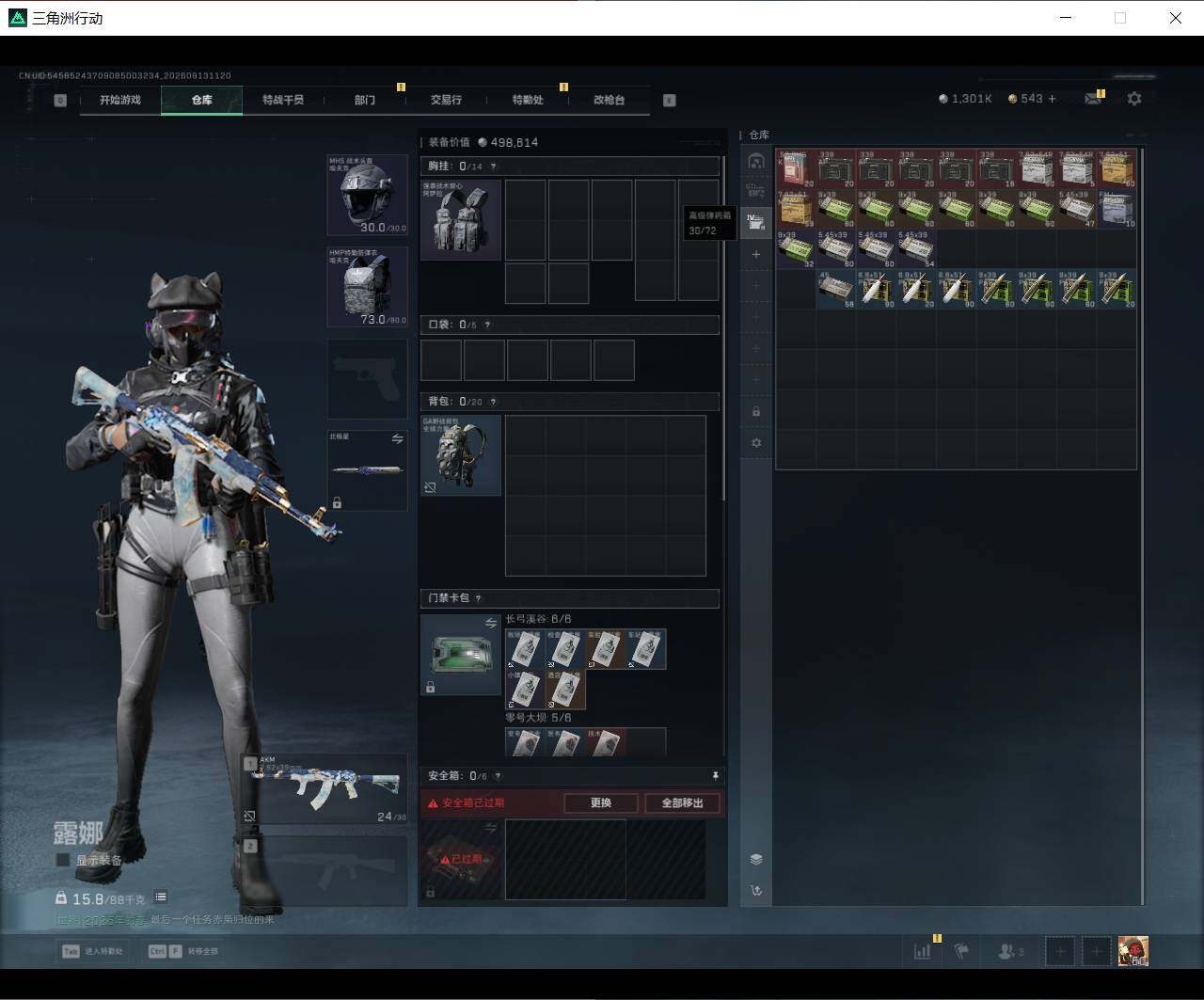Switch to the 特战干员 tab
This screenshot has width=1204, height=1000.
[283, 100]
